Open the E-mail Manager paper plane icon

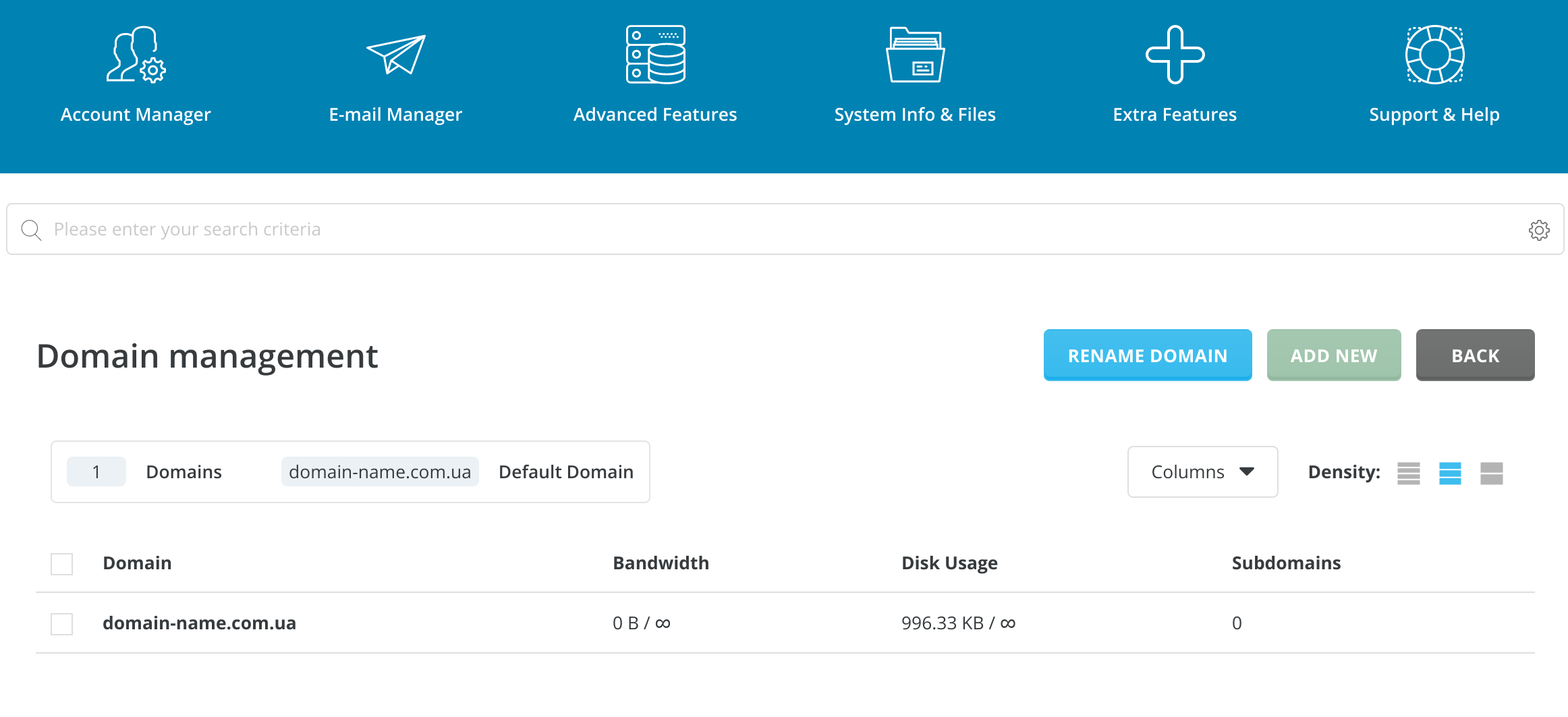point(396,55)
